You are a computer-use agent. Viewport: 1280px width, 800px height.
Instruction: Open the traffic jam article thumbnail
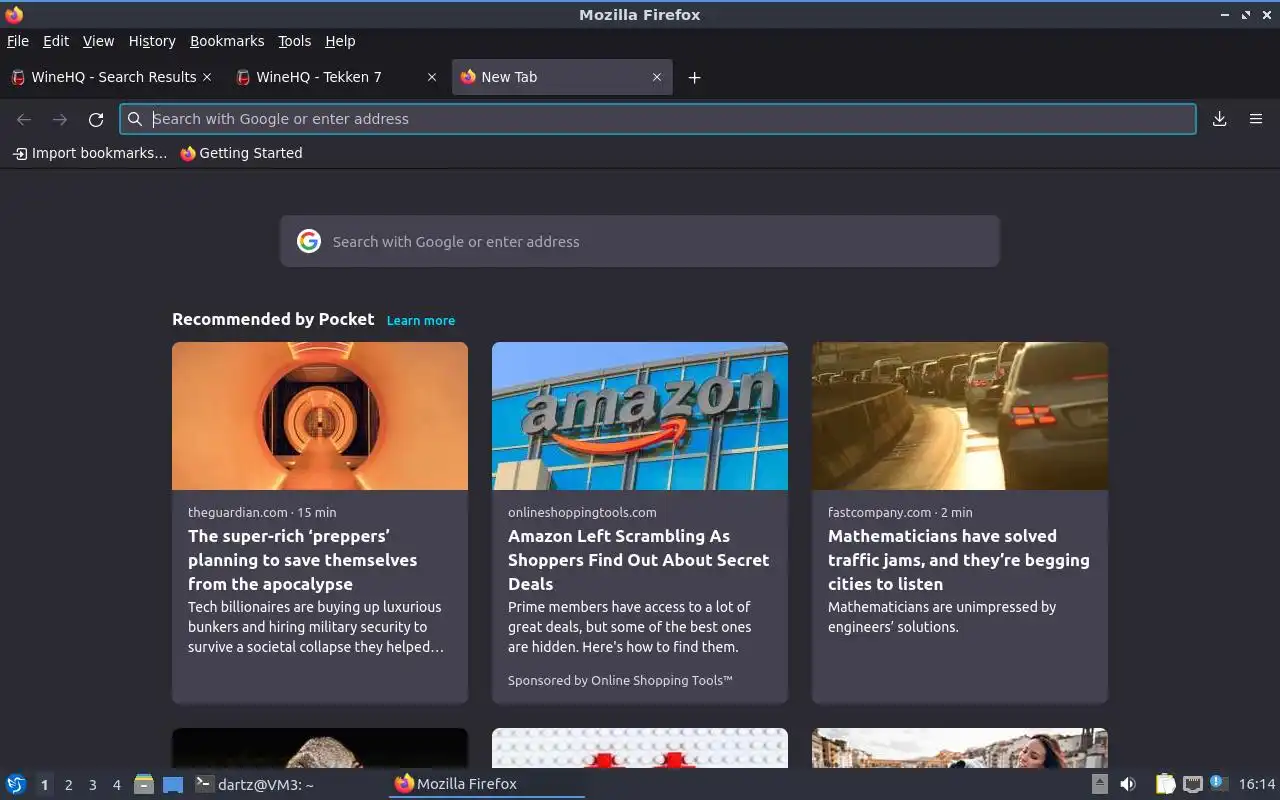[960, 416]
